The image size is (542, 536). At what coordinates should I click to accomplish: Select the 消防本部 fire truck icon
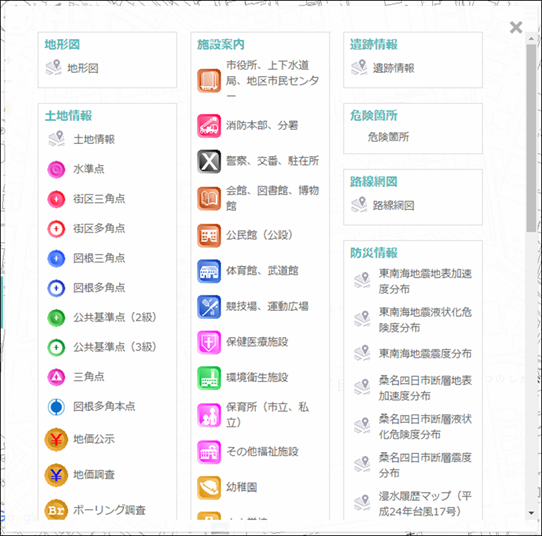(x=209, y=126)
